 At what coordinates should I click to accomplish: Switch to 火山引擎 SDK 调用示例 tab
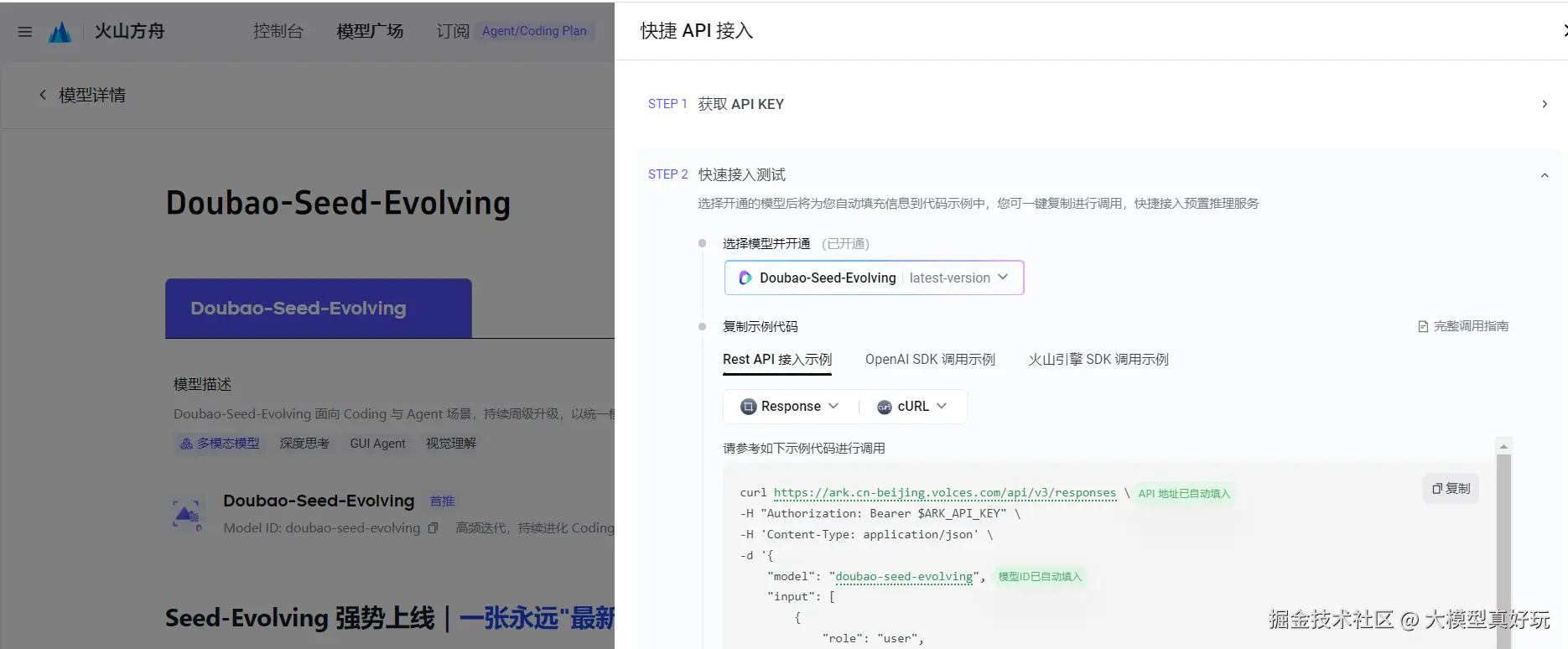click(x=1098, y=360)
